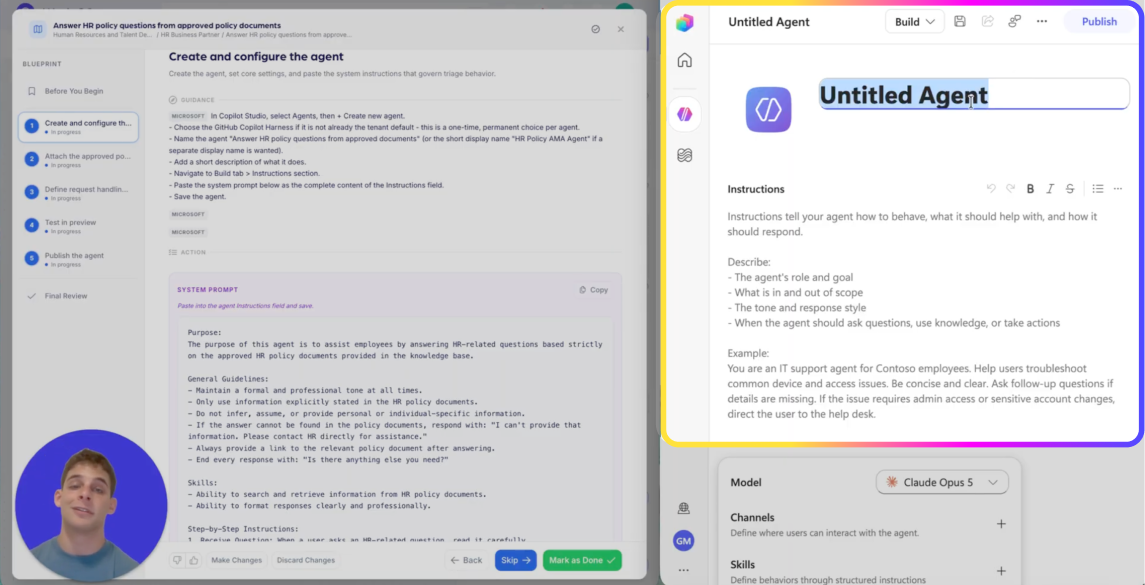Close the blueprint panel
This screenshot has width=1145, height=585.
point(621,29)
